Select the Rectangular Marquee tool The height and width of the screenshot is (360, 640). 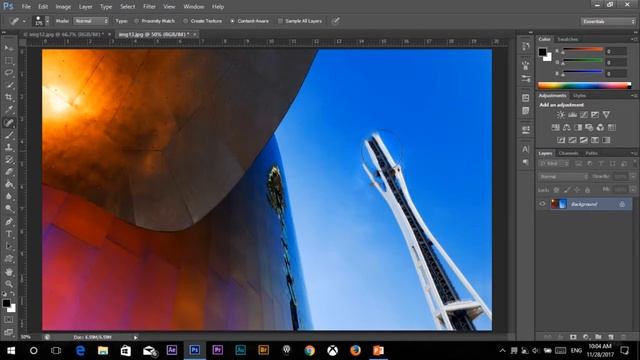[9, 61]
